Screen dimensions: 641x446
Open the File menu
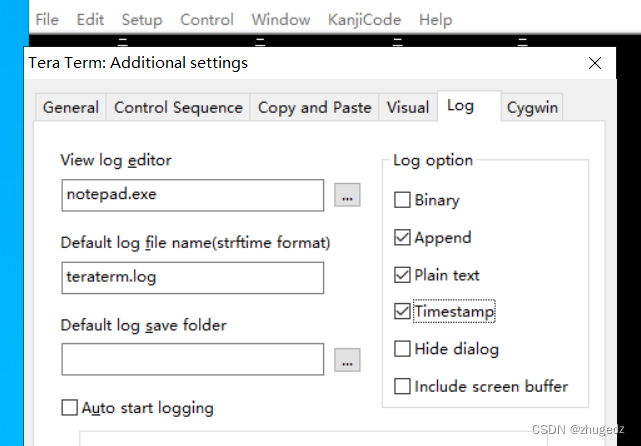coord(47,19)
